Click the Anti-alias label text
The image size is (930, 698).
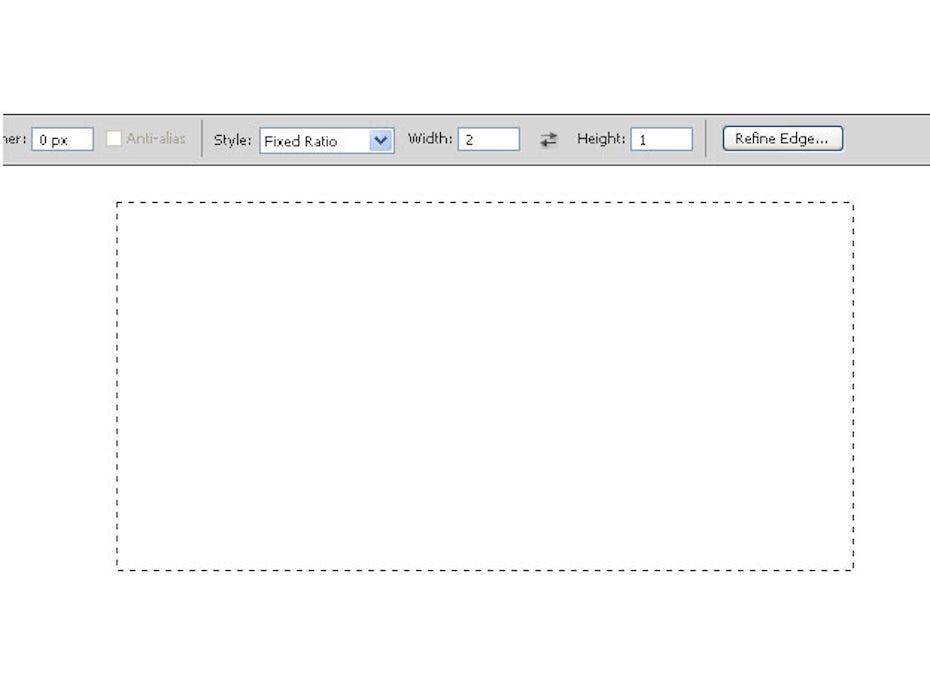pyautogui.click(x=155, y=139)
